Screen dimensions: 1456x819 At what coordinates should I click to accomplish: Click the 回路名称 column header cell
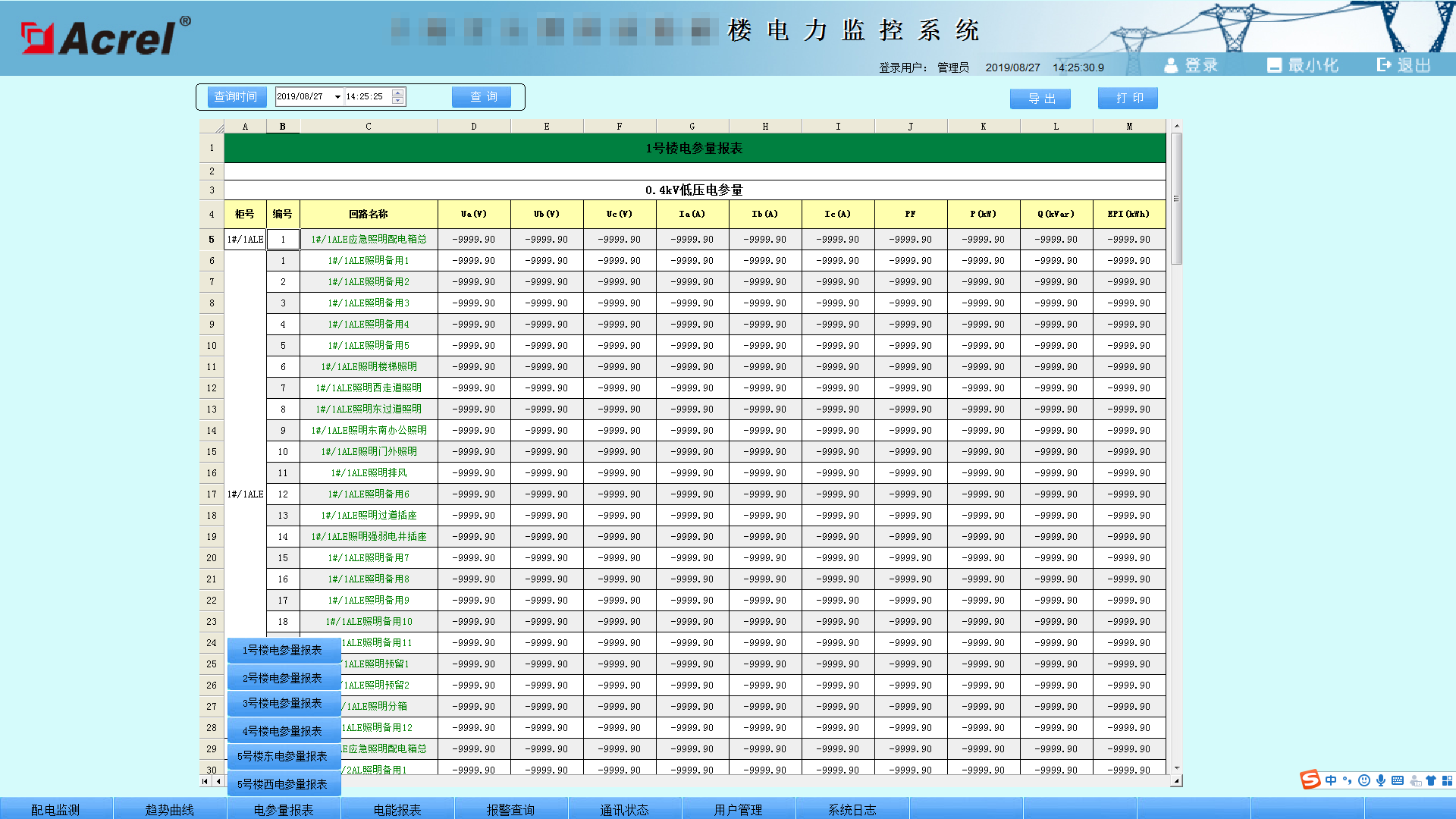[369, 215]
